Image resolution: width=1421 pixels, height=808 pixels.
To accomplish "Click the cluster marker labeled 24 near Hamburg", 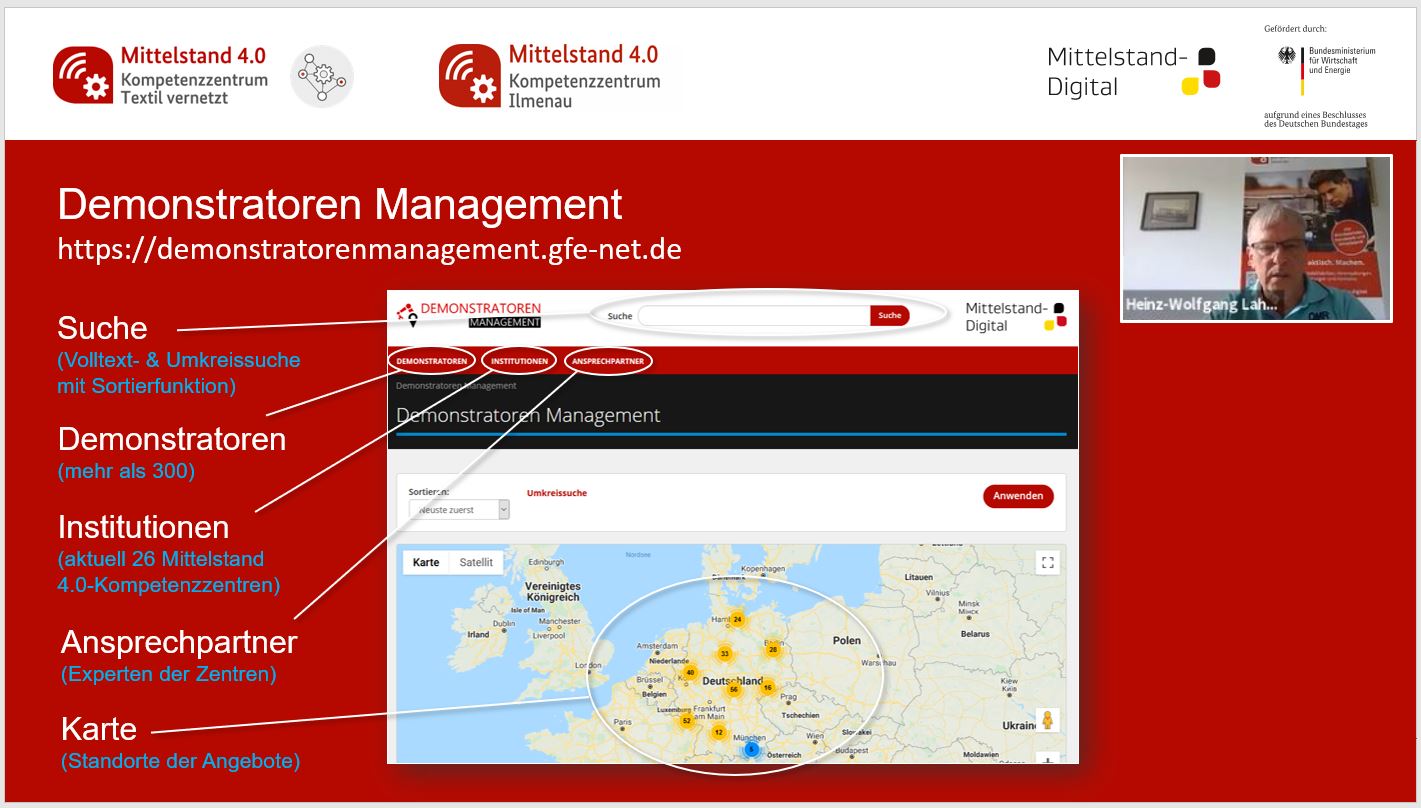I will (737, 620).
